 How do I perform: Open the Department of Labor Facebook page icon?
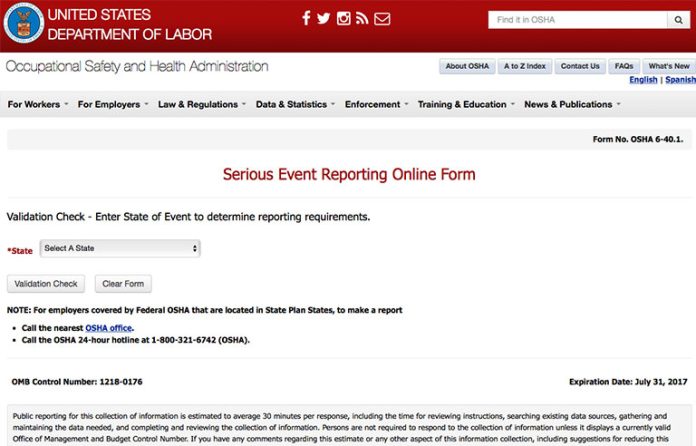(306, 18)
